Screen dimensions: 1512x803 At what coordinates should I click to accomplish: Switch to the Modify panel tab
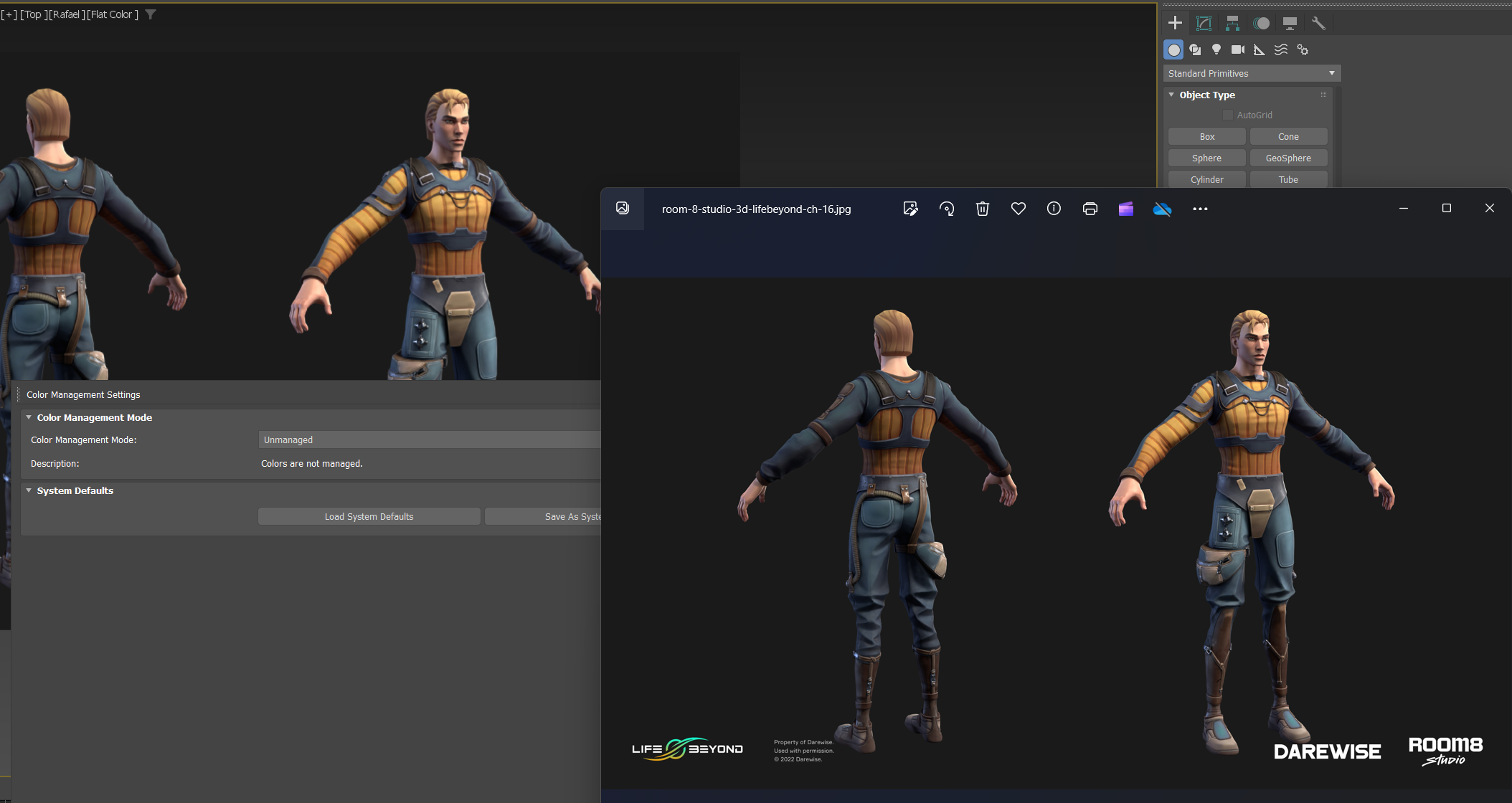[1204, 23]
